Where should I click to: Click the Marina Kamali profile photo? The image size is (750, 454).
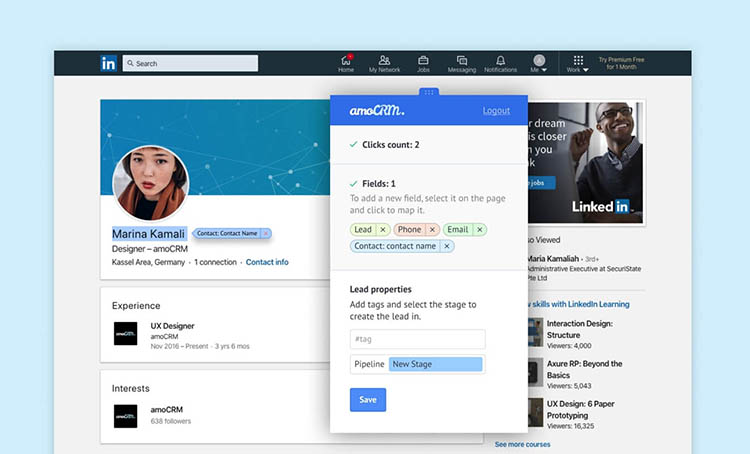pyautogui.click(x=151, y=184)
